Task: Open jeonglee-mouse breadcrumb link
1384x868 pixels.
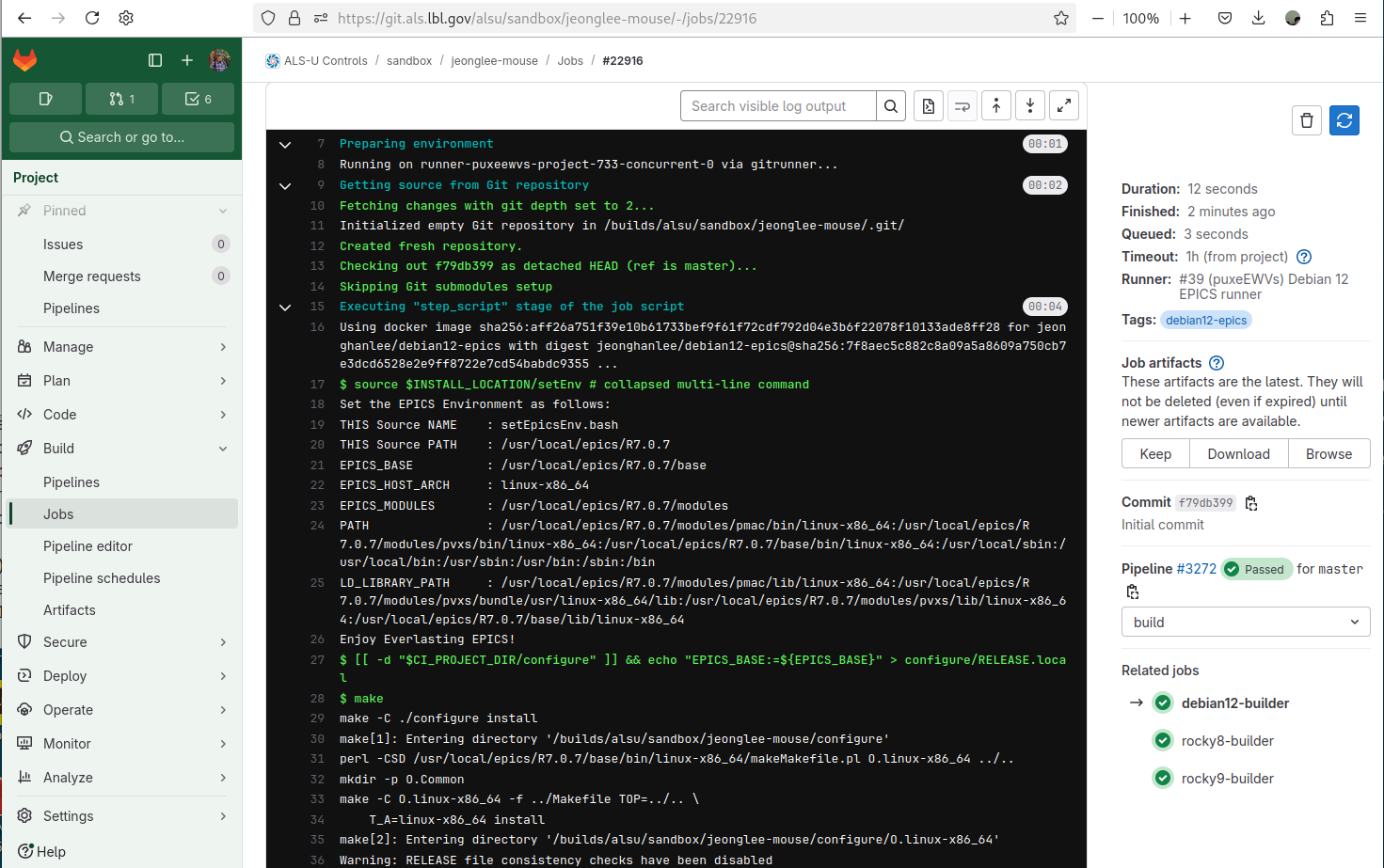Action: 494,60
